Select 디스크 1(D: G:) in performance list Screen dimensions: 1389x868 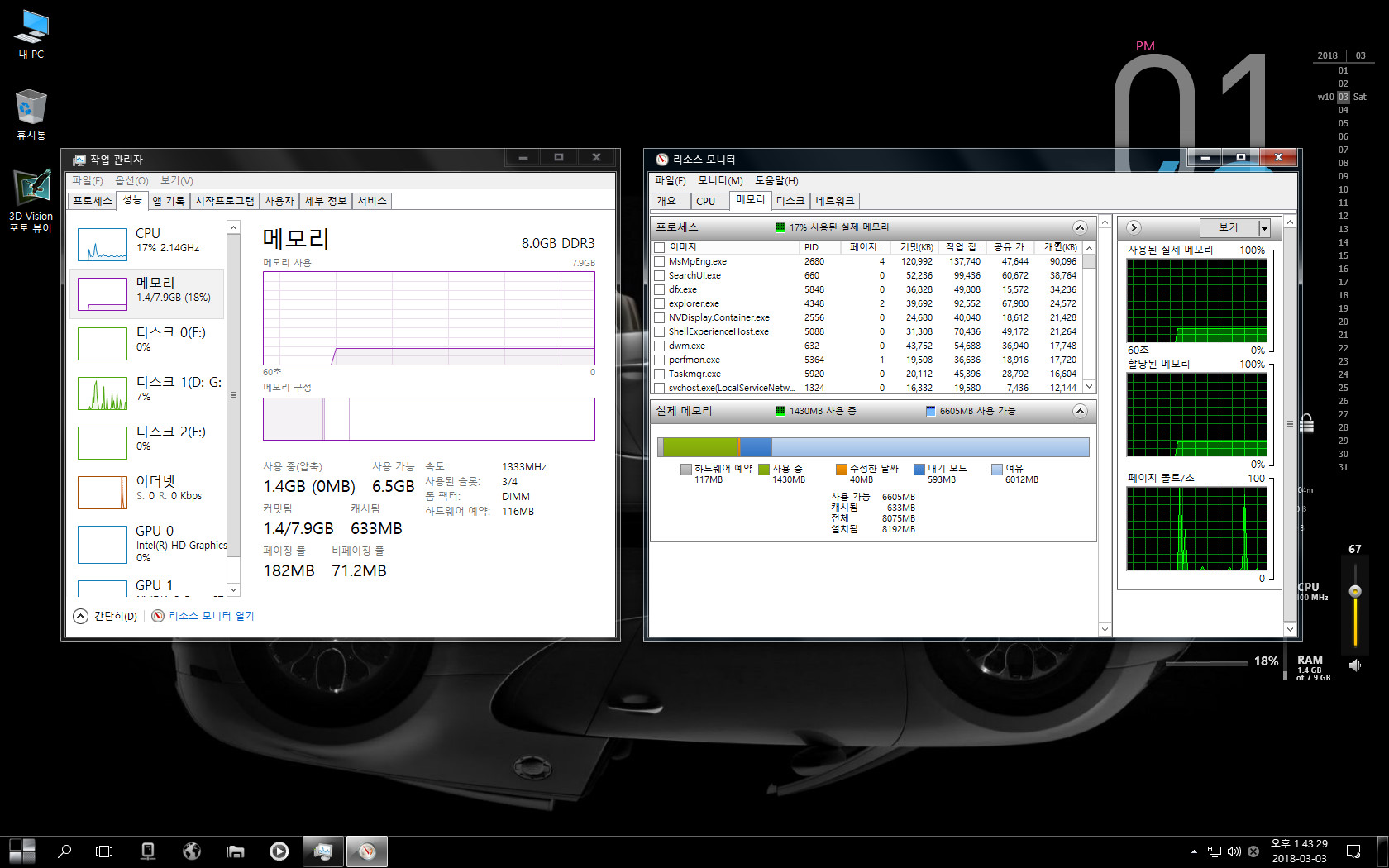click(147, 393)
